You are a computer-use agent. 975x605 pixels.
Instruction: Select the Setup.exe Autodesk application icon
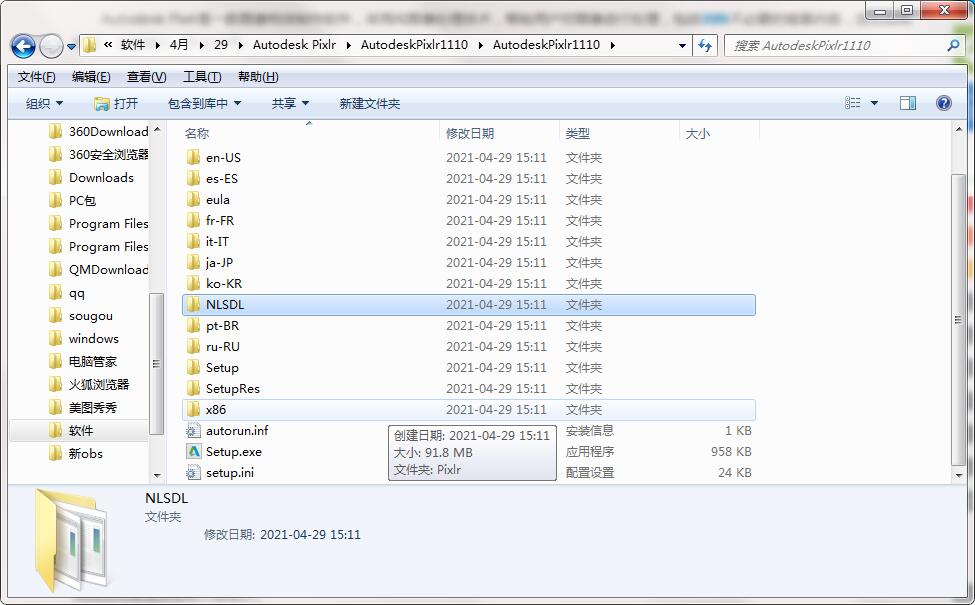pos(193,451)
